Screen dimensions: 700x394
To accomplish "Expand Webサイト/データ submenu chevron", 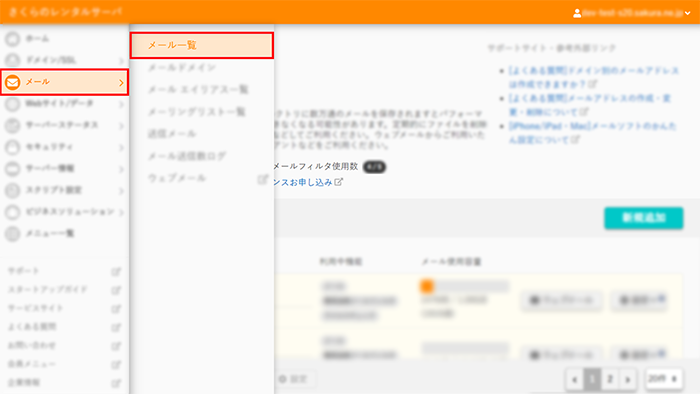I will click(121, 104).
